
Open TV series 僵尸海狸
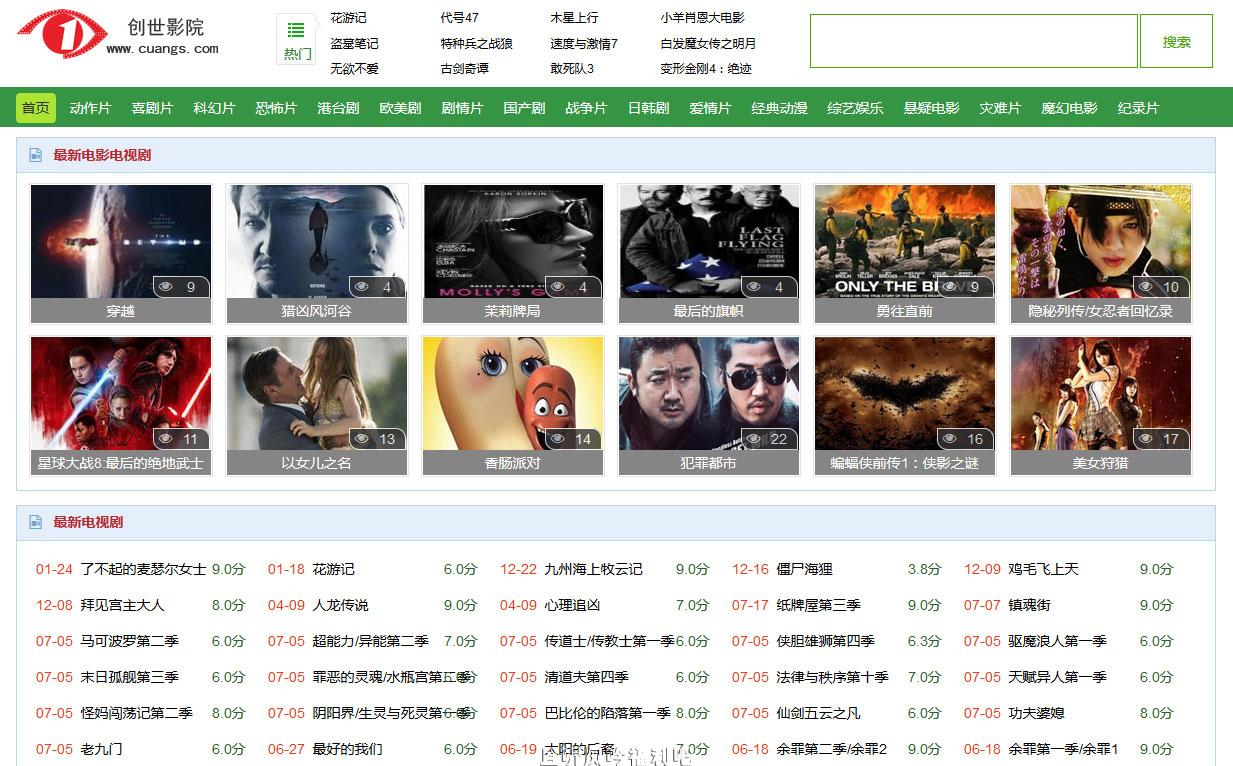[804, 569]
